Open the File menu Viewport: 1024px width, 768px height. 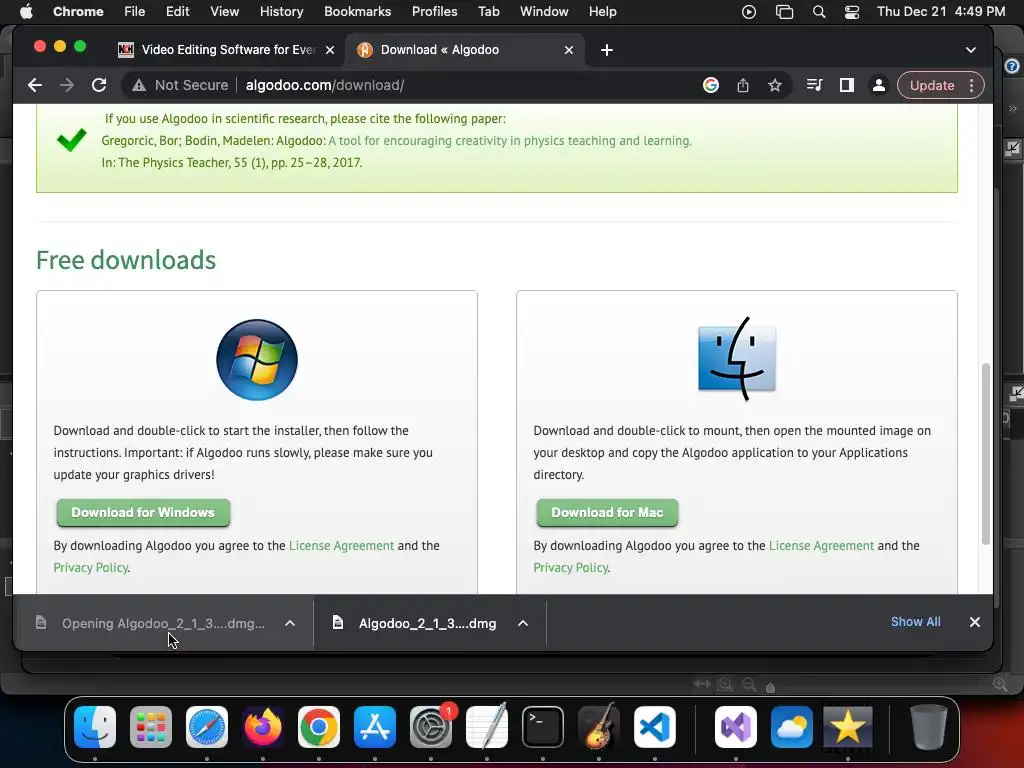135,11
